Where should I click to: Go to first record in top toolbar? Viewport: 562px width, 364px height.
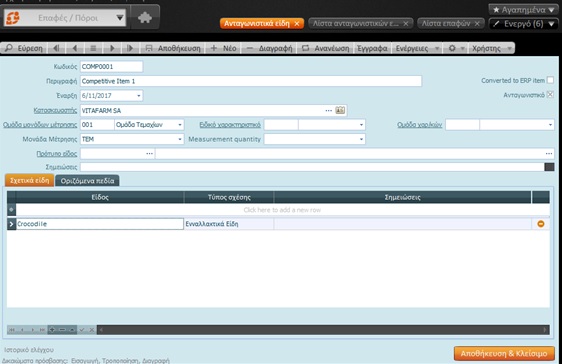(x=56, y=48)
